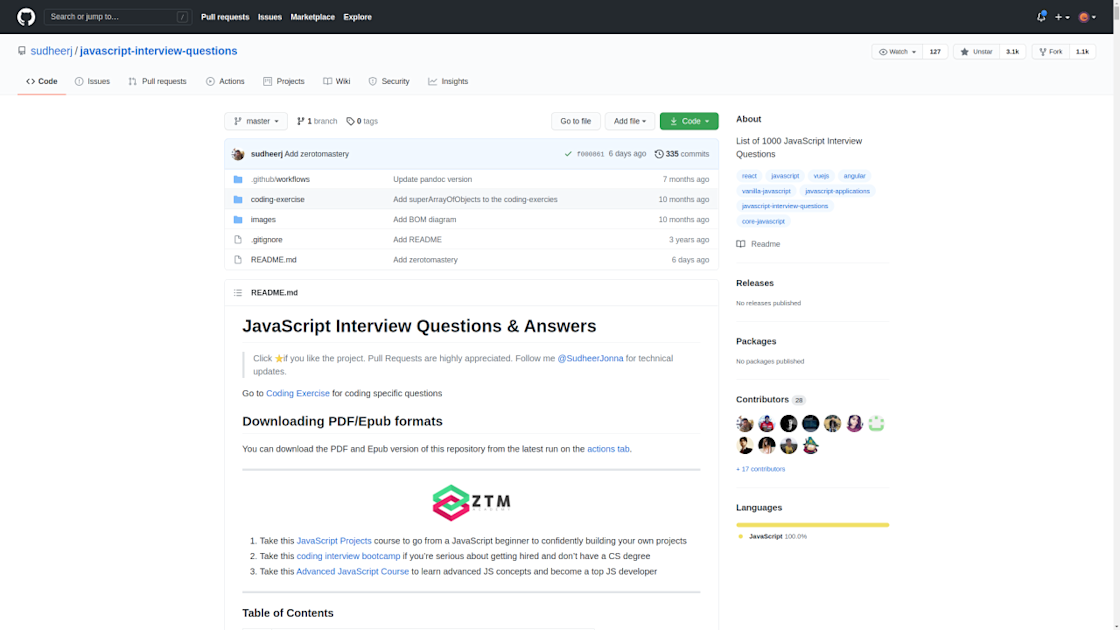The image size is (1120, 630).
Task: Open Issues in top navigation
Action: point(269,16)
